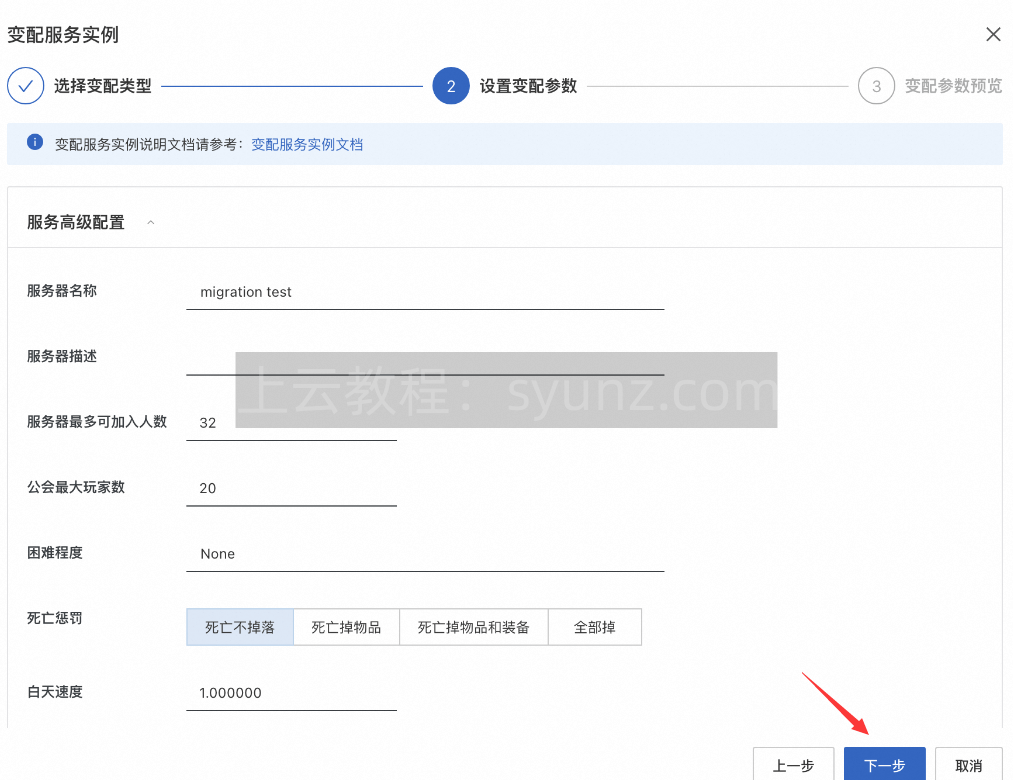Click the 白天速度 label

point(54,692)
